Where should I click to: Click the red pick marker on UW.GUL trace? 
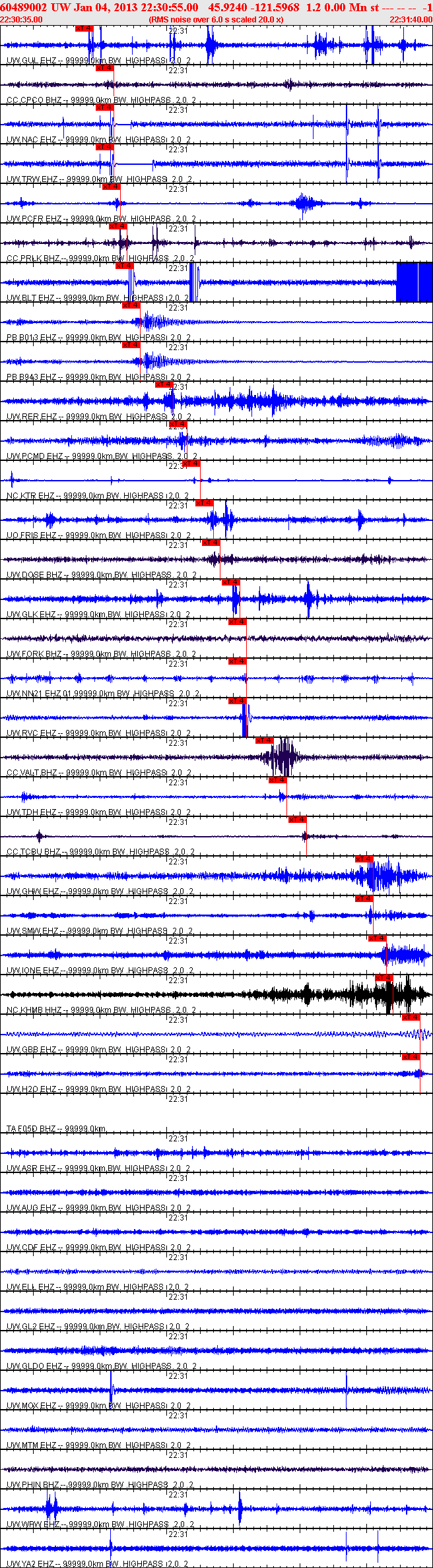point(84,28)
